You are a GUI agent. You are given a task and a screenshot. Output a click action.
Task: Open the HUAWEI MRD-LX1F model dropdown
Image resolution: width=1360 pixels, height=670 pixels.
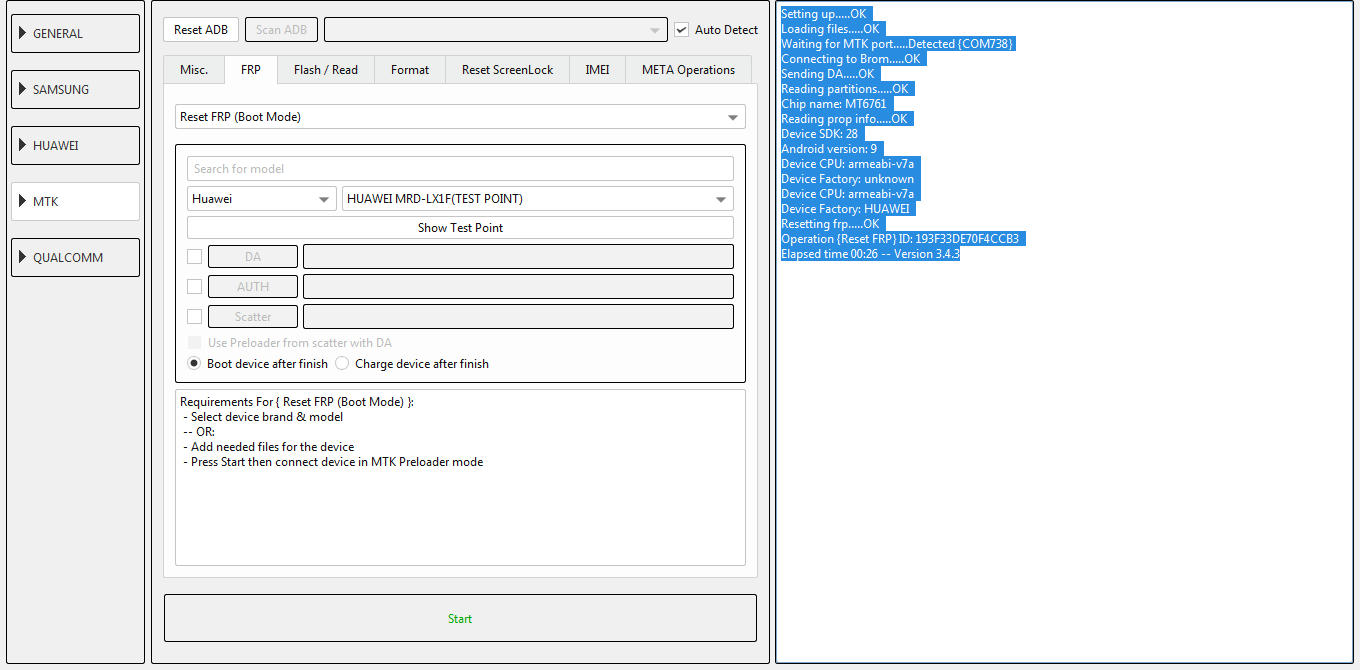(538, 199)
